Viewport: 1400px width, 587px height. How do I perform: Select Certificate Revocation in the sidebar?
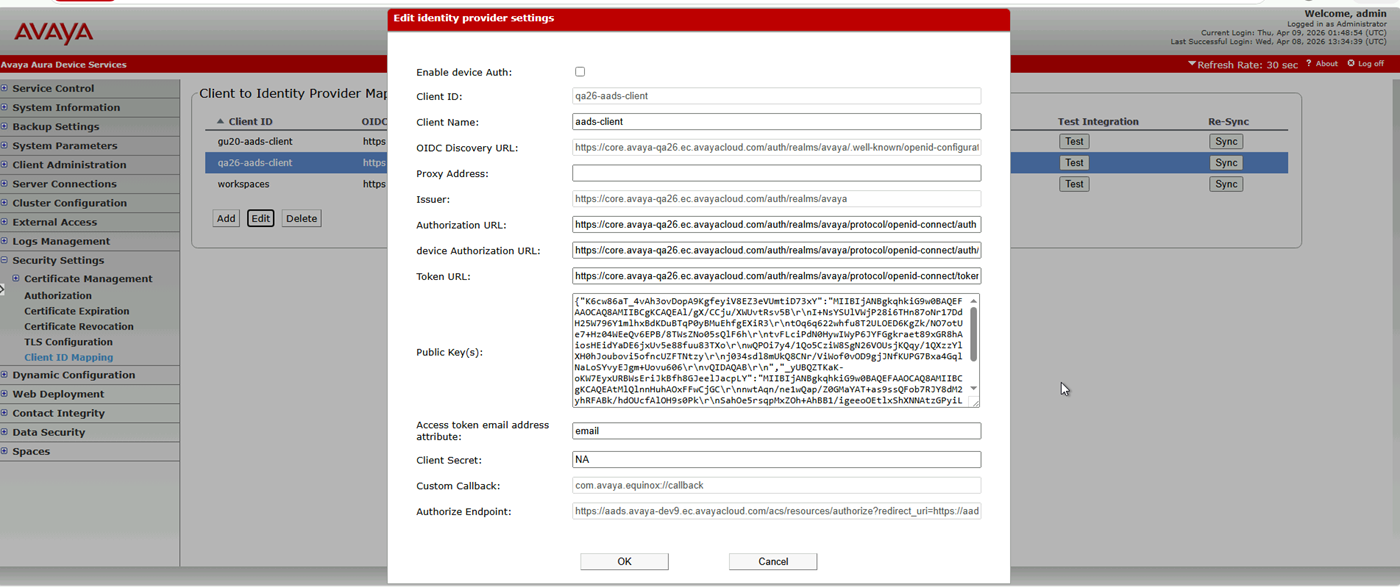(79, 327)
